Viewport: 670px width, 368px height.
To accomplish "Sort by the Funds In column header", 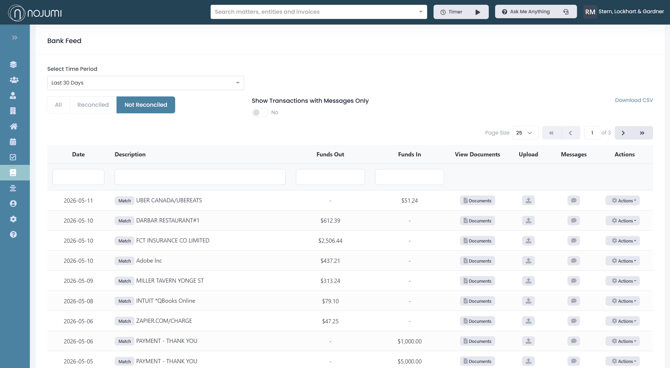I will tap(409, 154).
